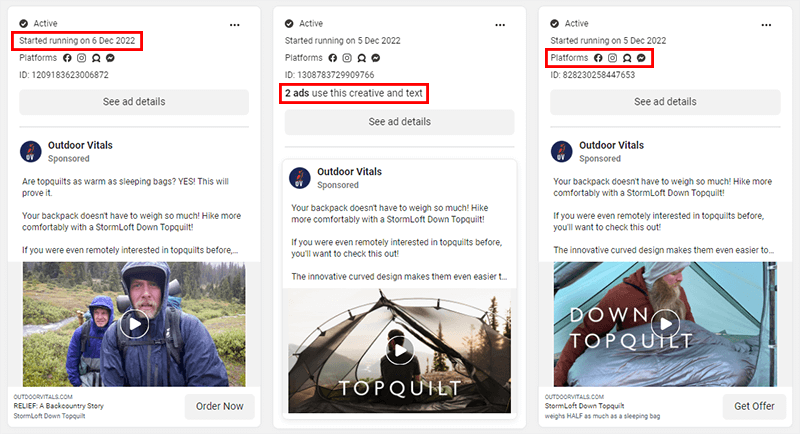Open Outdoor Vitals name on 2-ads card
Screen dimensions: 800x434
349,172
